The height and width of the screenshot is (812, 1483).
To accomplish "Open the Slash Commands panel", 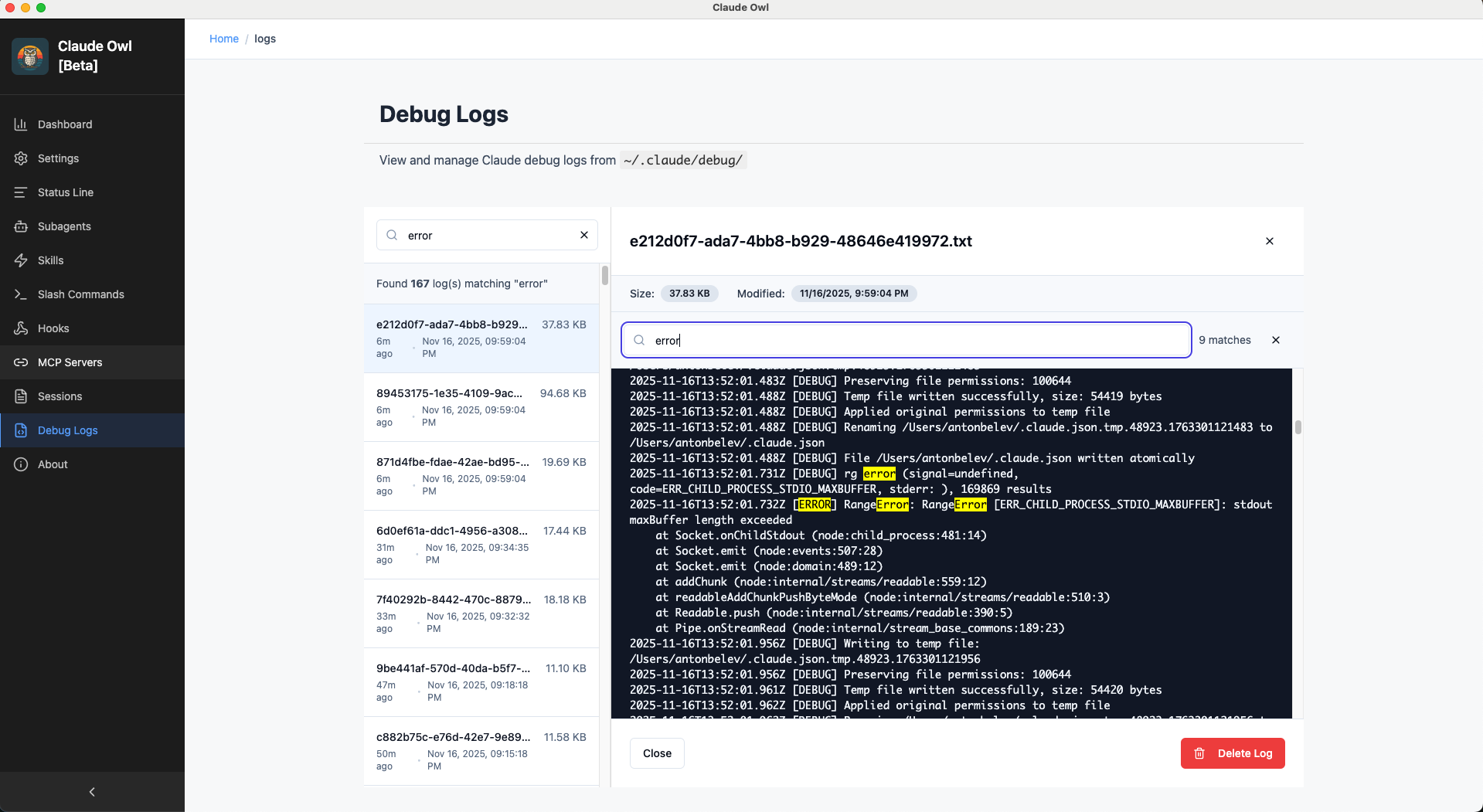I will pos(80,294).
